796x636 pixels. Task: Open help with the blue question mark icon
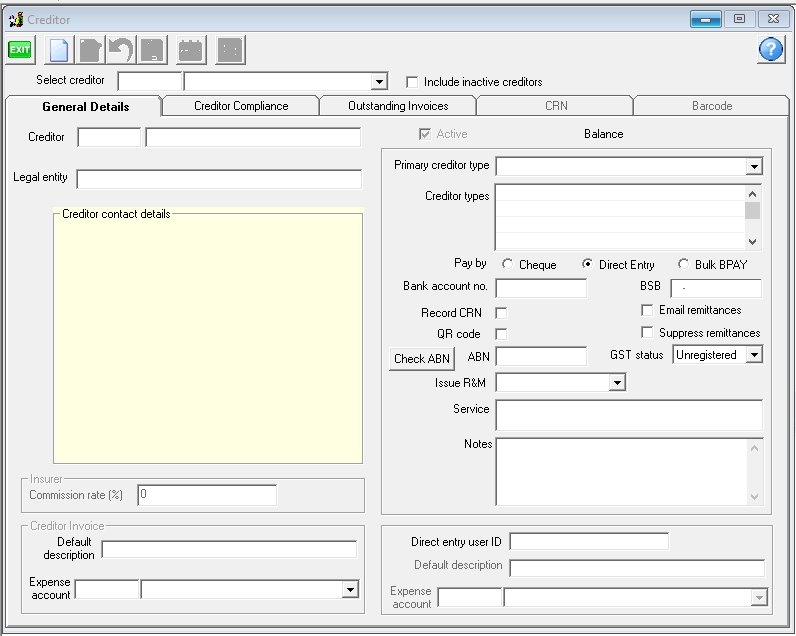point(770,49)
